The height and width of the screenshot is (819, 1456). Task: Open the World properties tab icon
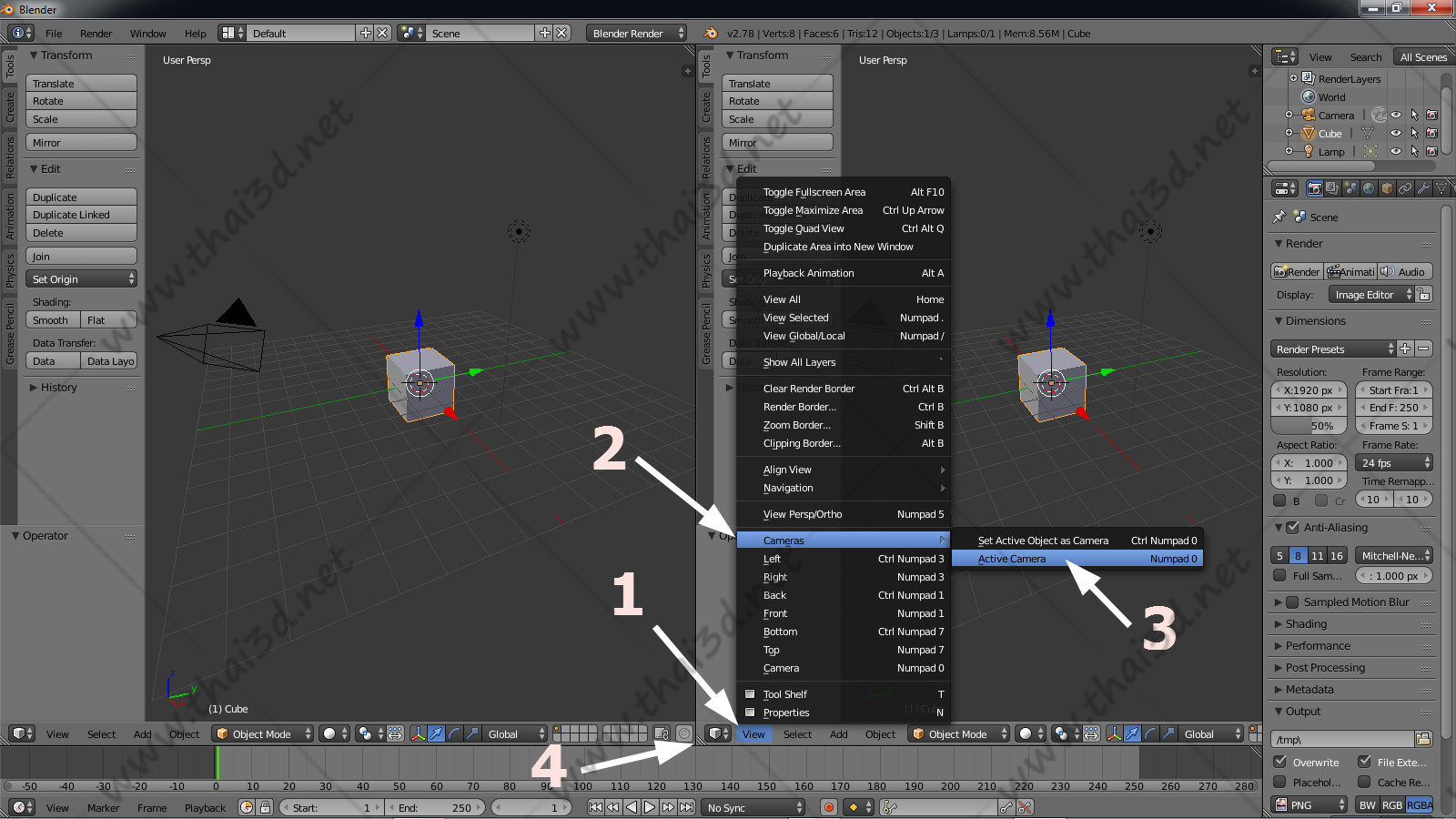coord(1369,188)
